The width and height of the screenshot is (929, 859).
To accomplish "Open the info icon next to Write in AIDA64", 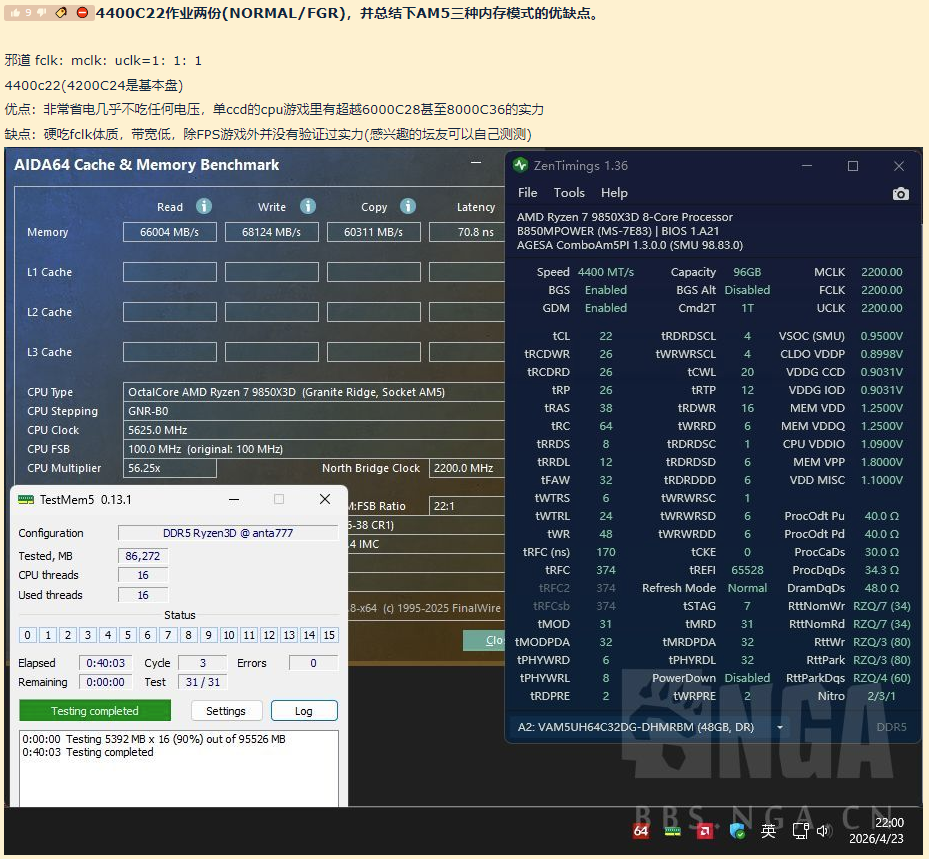I will 307,206.
